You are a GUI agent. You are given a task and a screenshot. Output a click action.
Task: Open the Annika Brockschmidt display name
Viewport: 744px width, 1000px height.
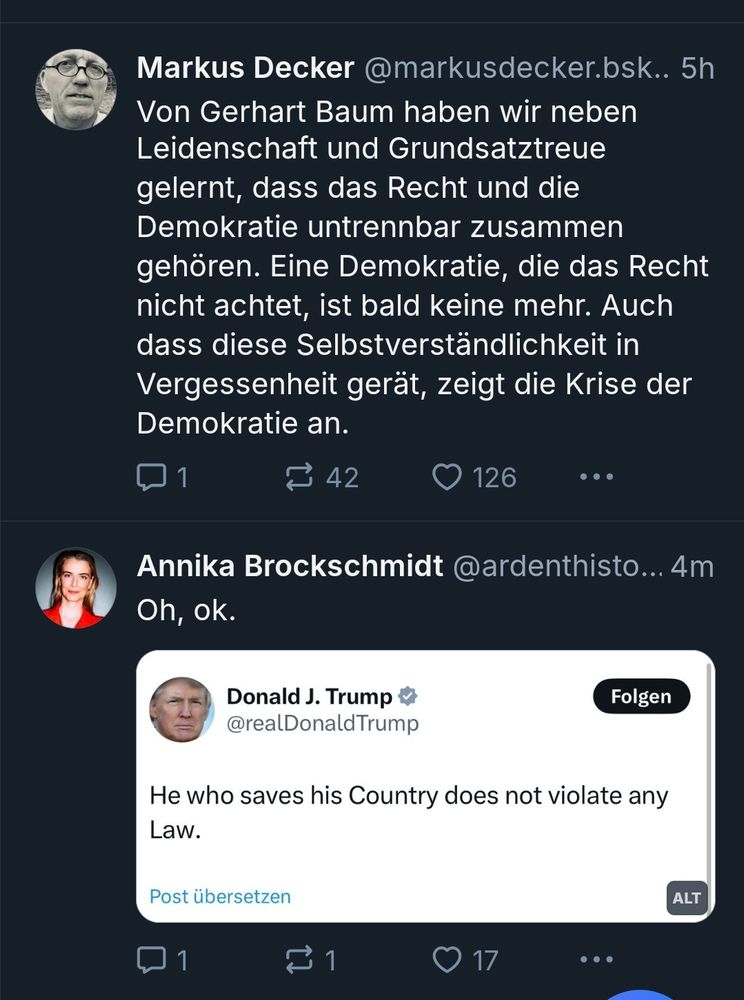290,566
